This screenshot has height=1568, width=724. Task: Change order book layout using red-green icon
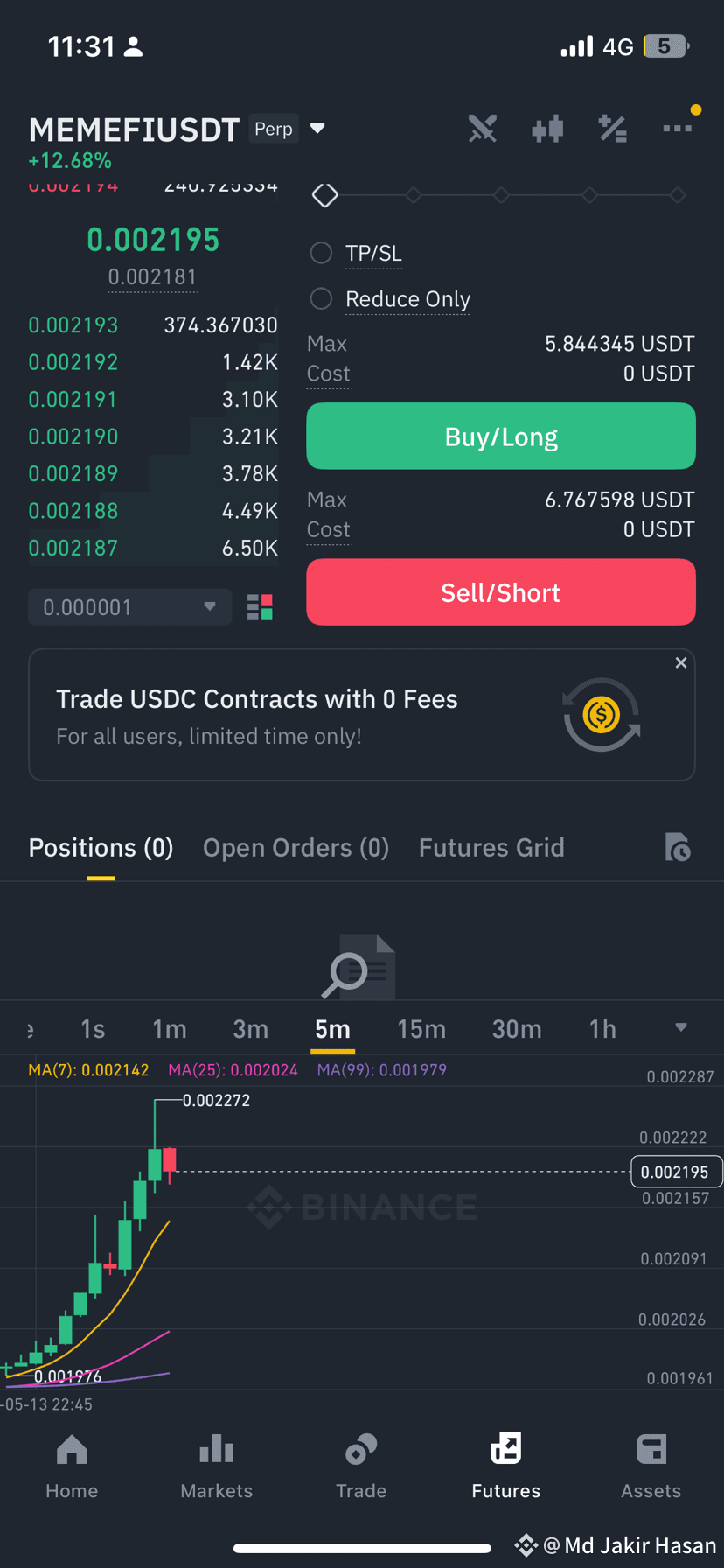[x=260, y=607]
